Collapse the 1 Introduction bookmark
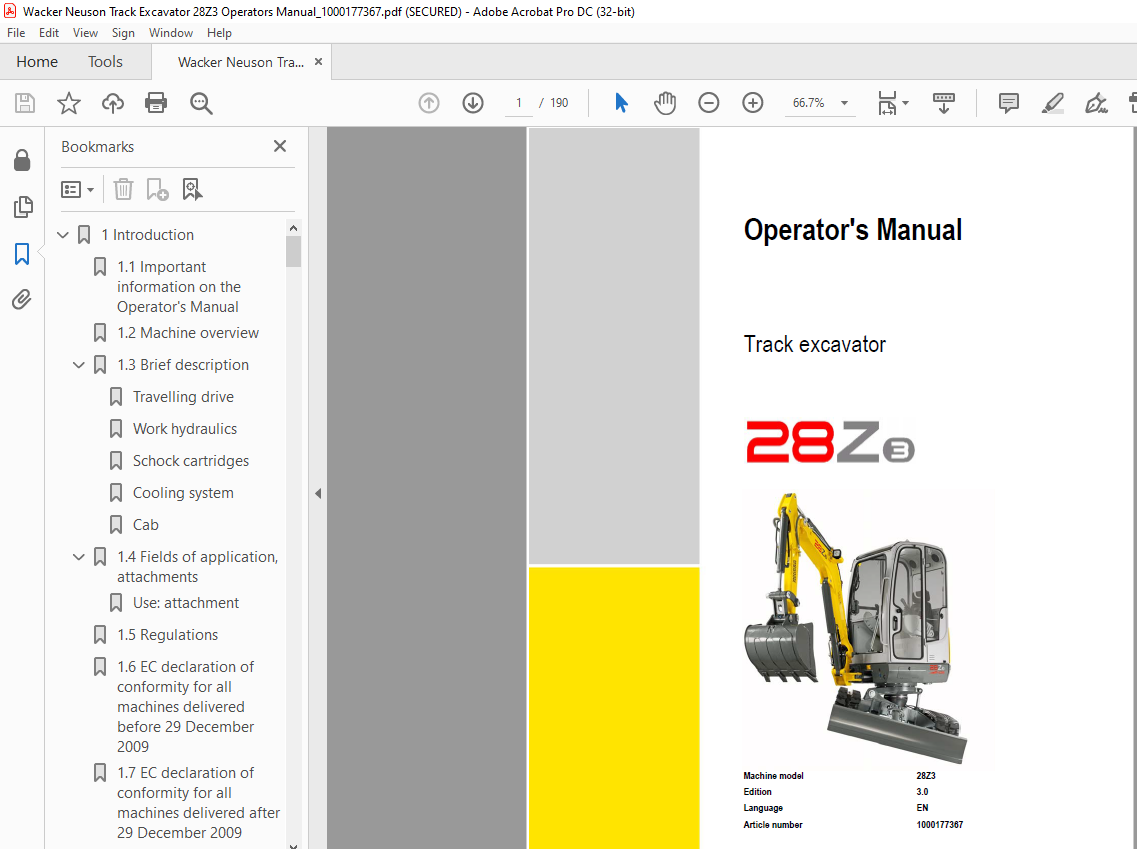 tap(63, 235)
